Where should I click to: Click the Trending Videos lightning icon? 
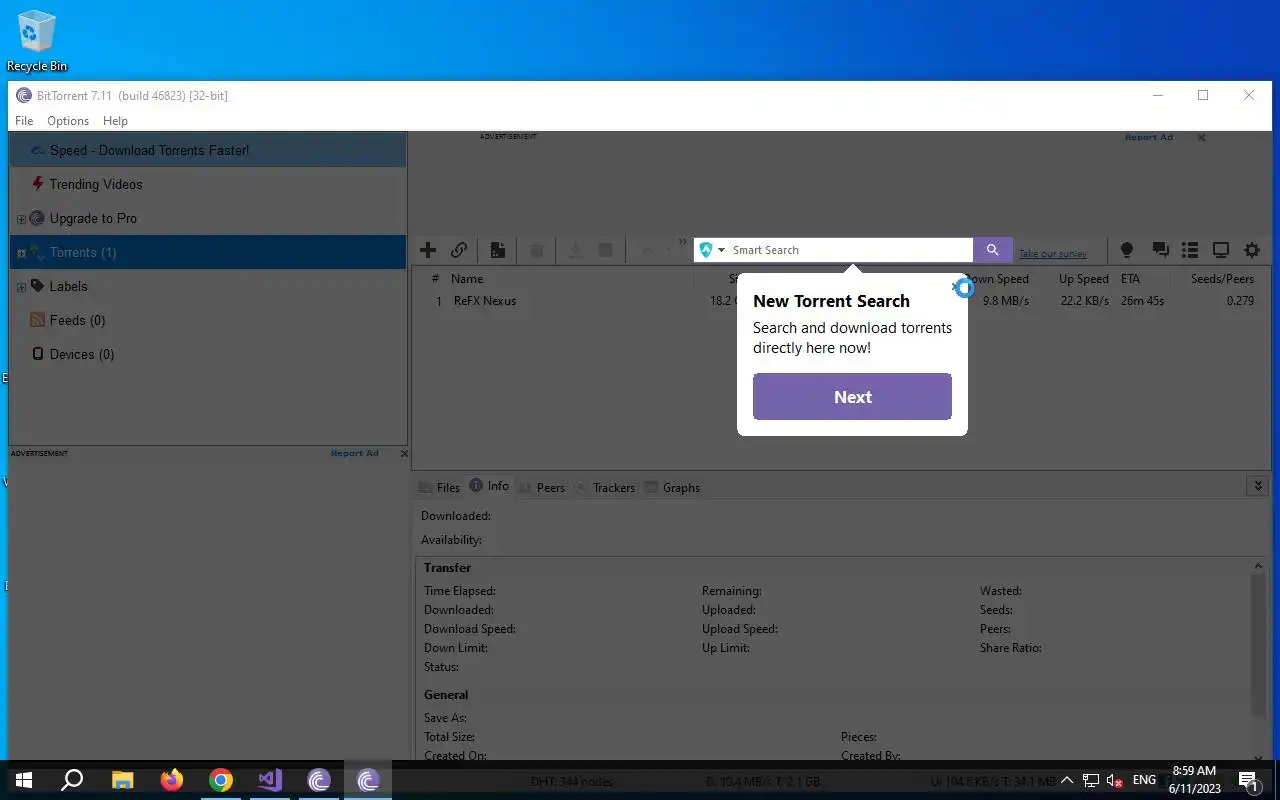coord(38,184)
